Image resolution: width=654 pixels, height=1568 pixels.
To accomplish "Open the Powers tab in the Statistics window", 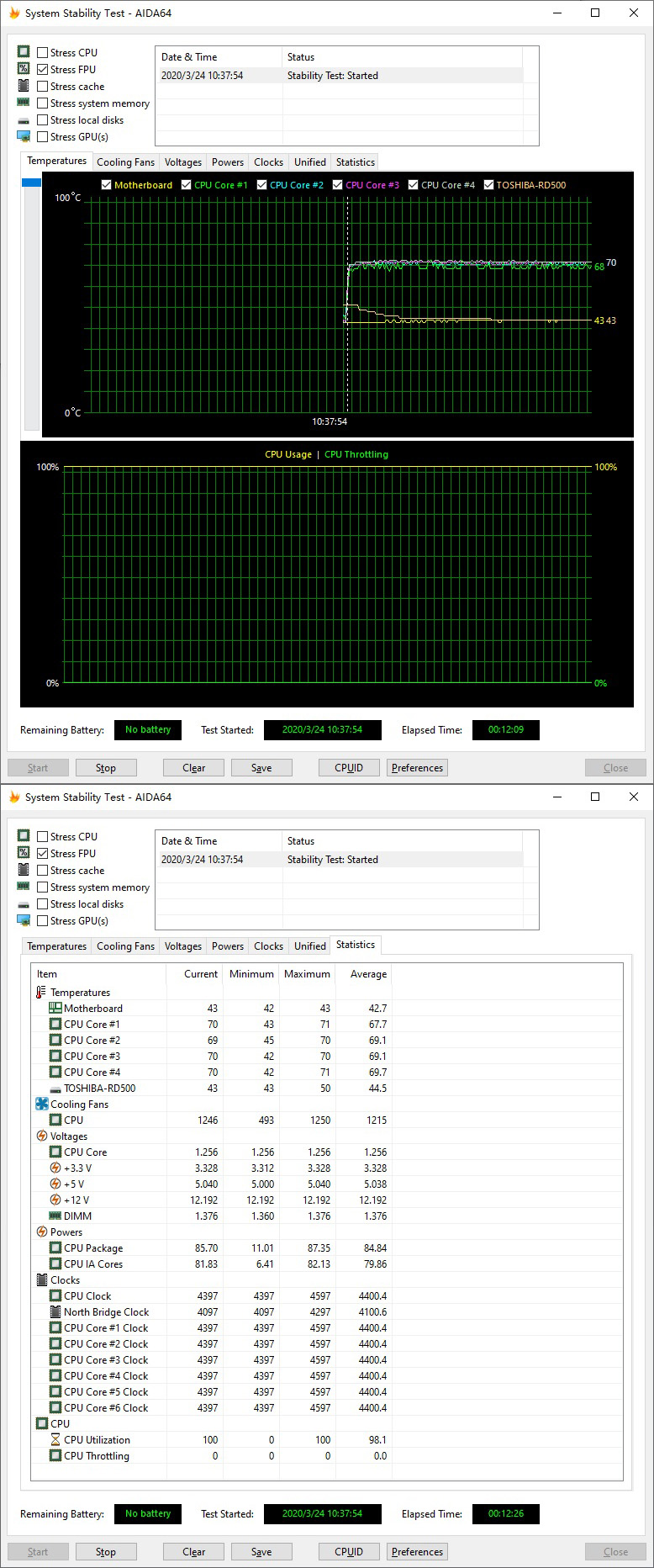I will 228,946.
